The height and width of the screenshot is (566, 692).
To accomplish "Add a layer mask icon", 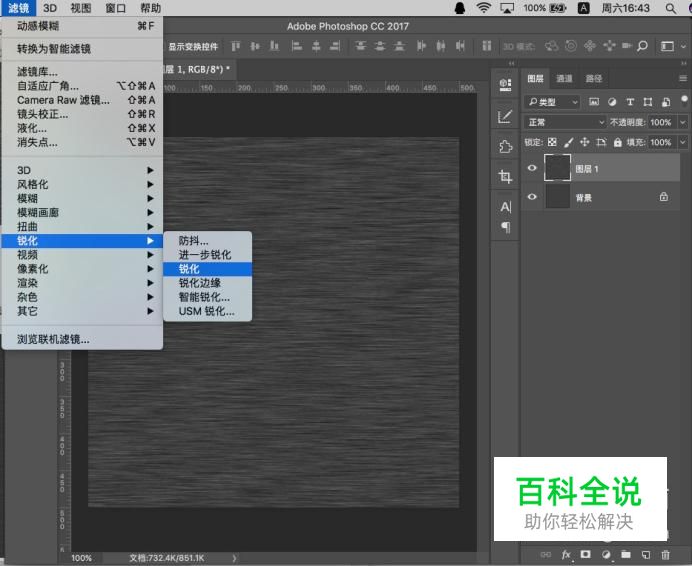I will (586, 554).
